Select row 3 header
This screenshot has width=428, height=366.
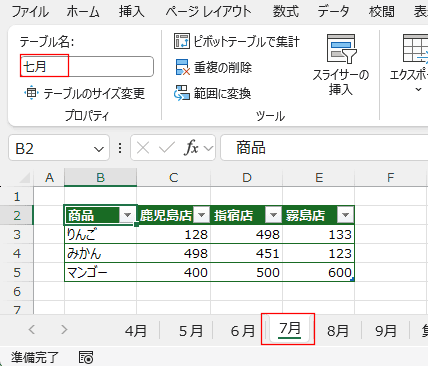tap(17, 234)
